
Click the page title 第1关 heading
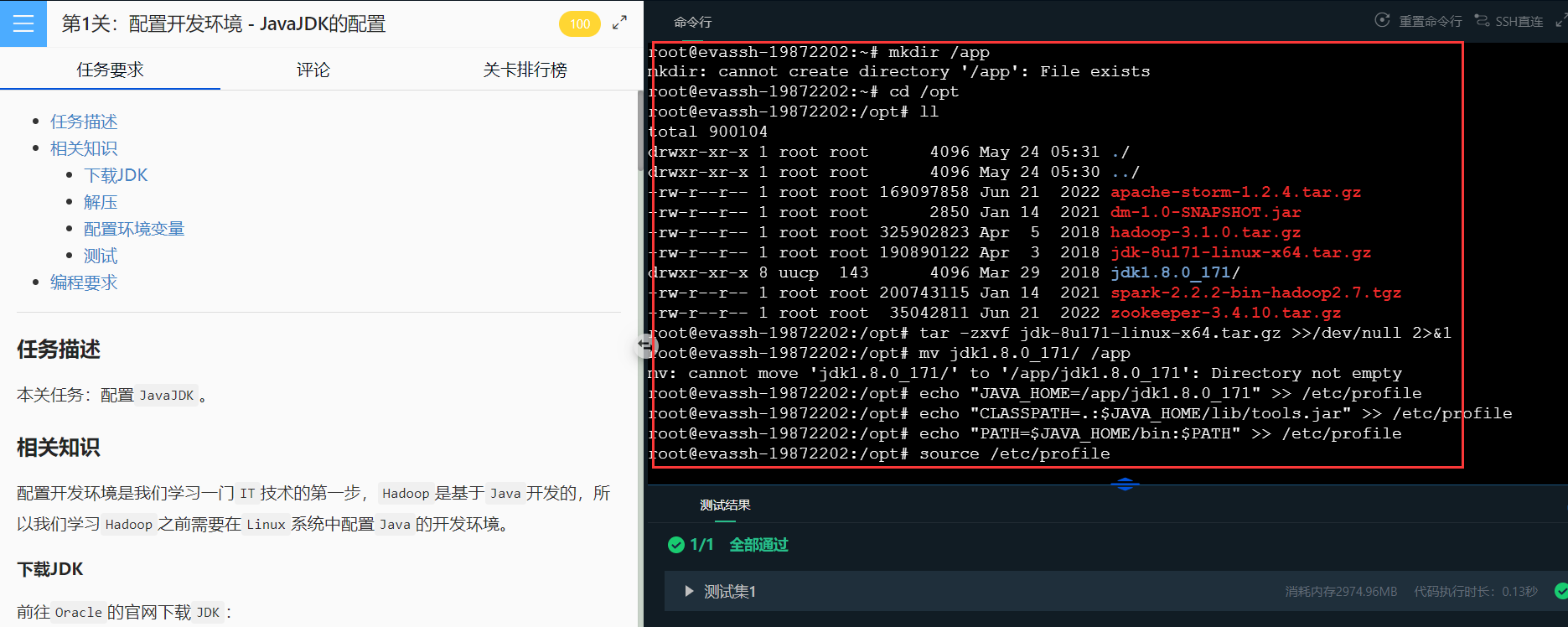[x=224, y=23]
